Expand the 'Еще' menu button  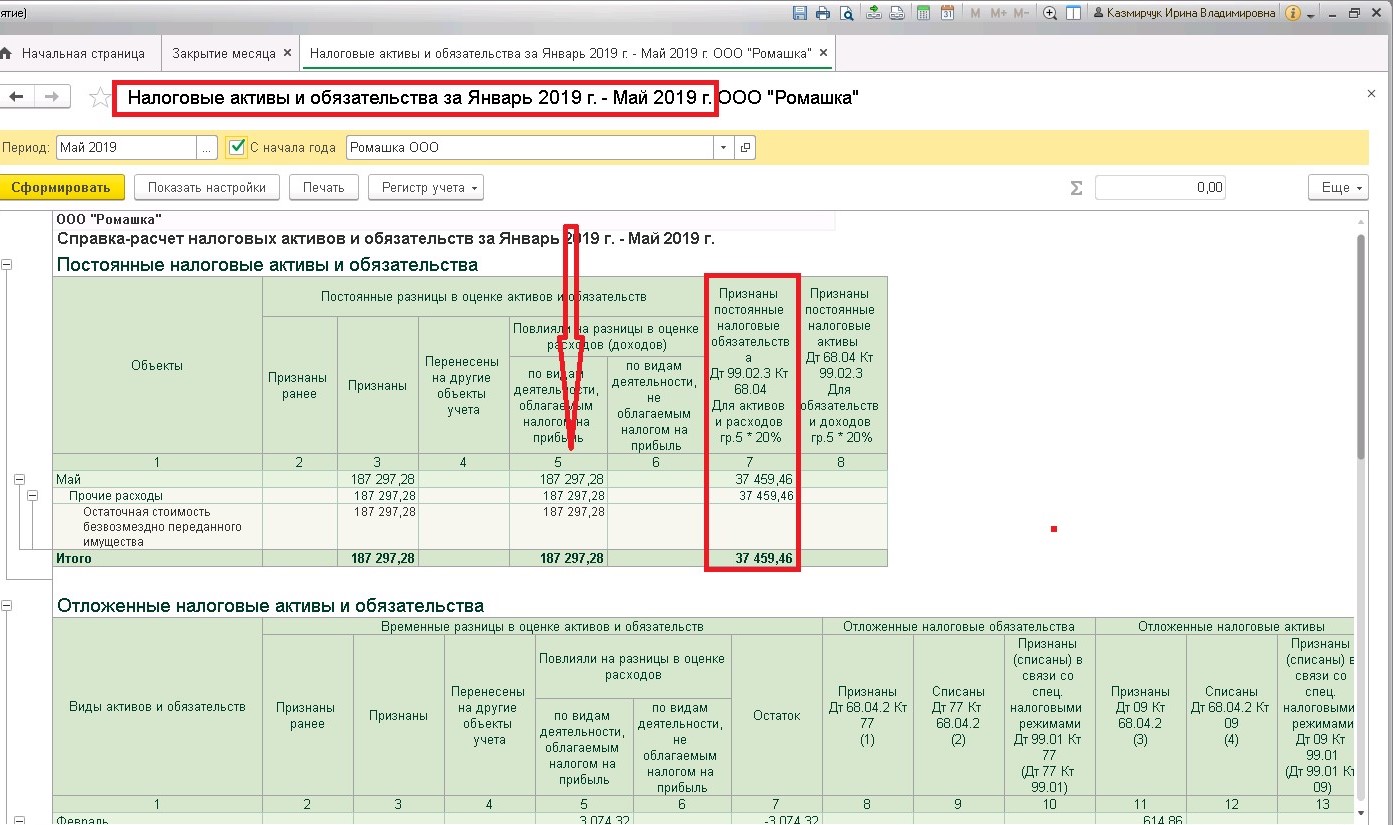[1337, 187]
